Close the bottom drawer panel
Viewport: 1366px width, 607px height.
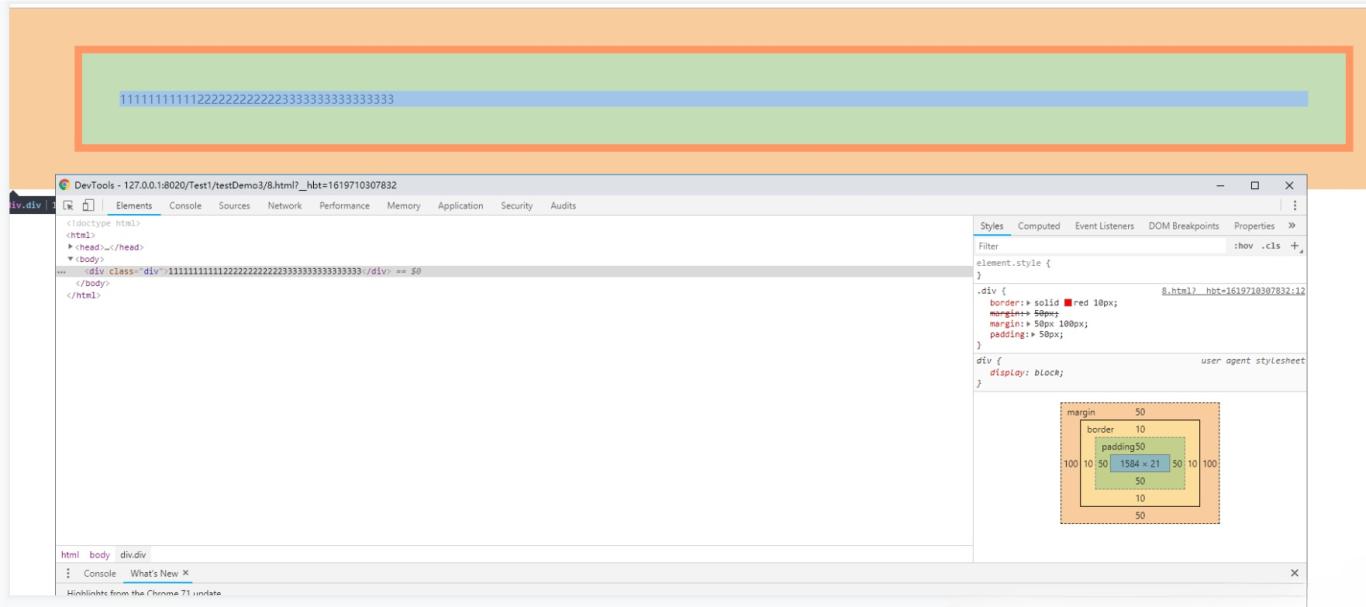pos(1295,573)
